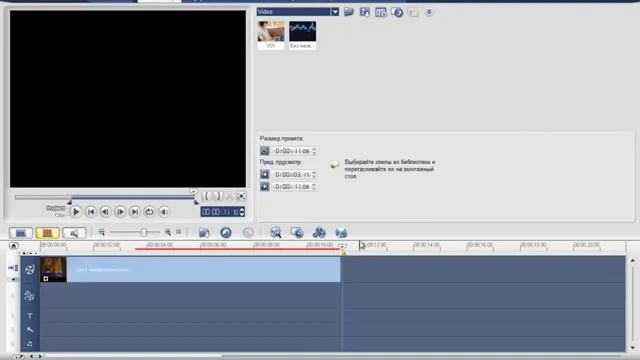Open the Video library dropdown

[335, 12]
